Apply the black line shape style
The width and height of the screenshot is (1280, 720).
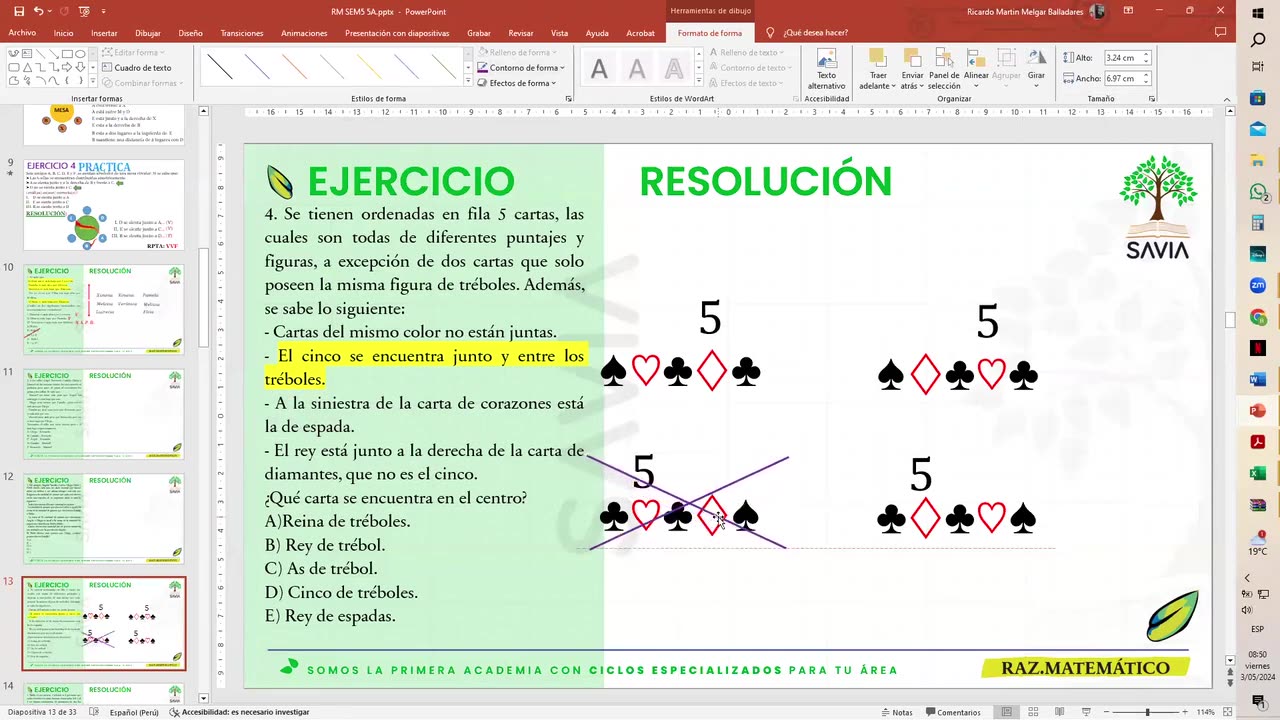click(219, 67)
